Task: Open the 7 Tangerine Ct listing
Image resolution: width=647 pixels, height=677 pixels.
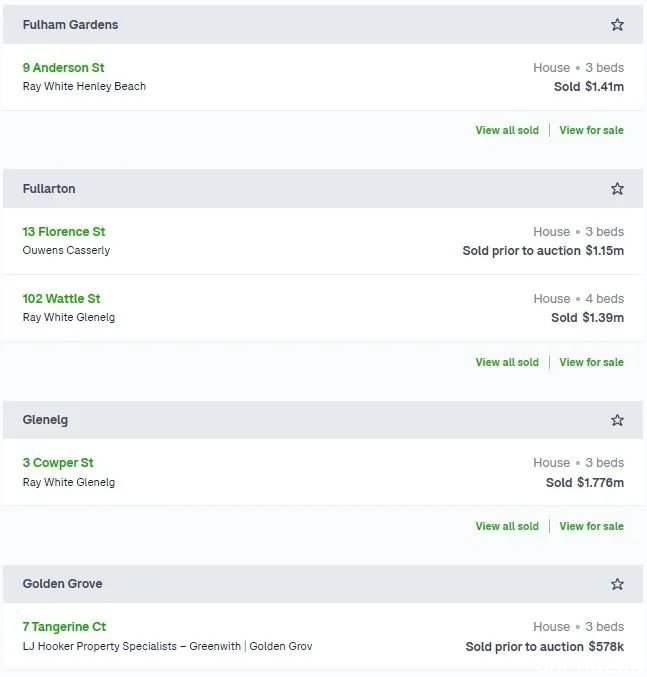Action: 64,627
